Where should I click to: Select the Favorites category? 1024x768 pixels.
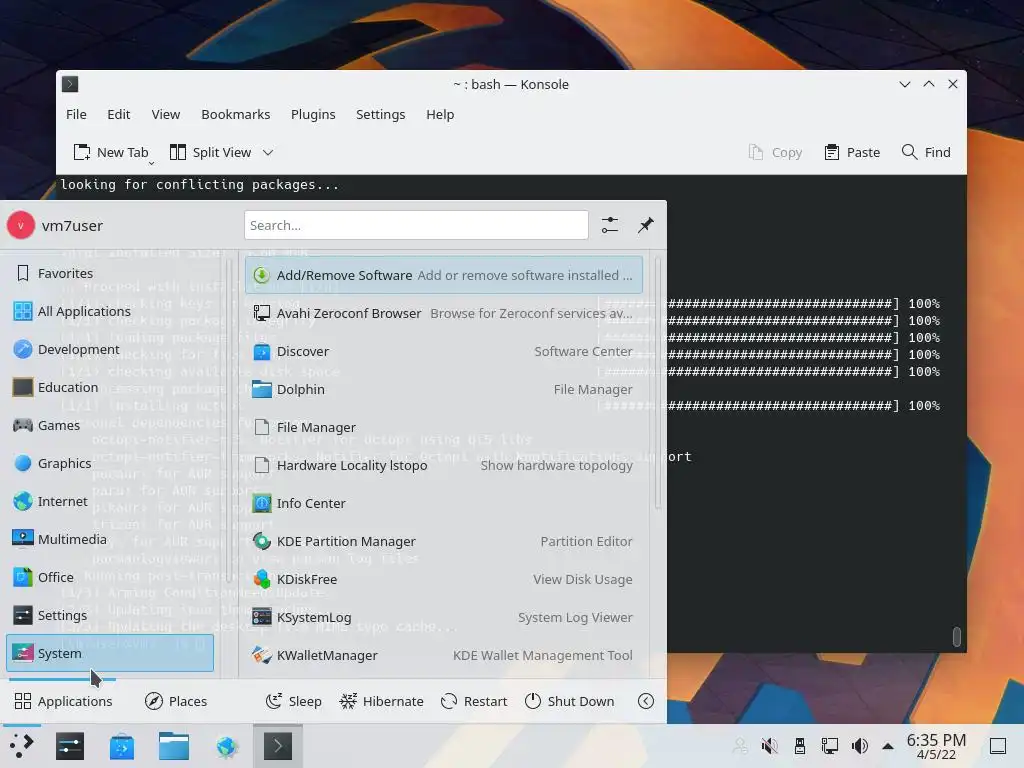(x=110, y=273)
